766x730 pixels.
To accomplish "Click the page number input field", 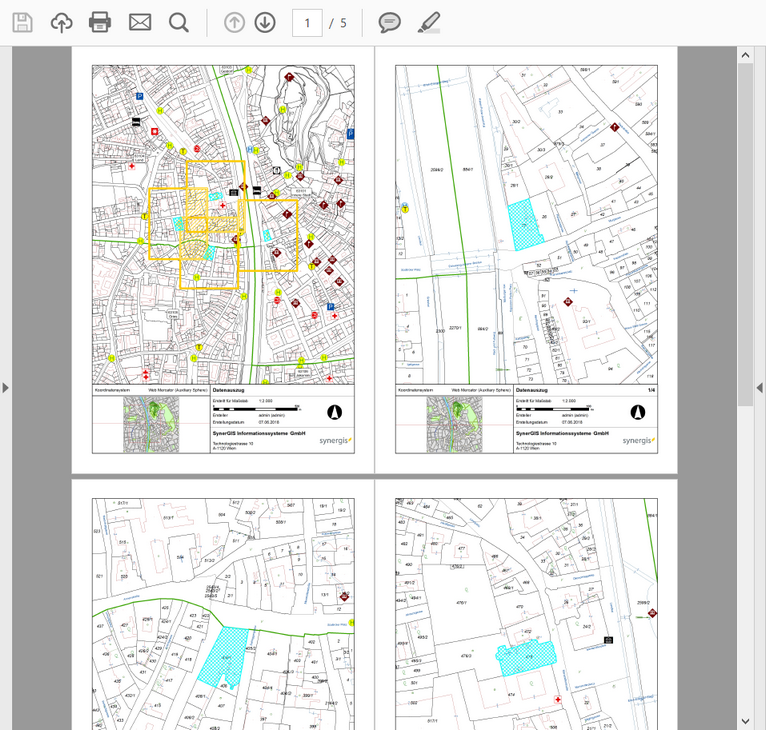I will click(307, 22).
